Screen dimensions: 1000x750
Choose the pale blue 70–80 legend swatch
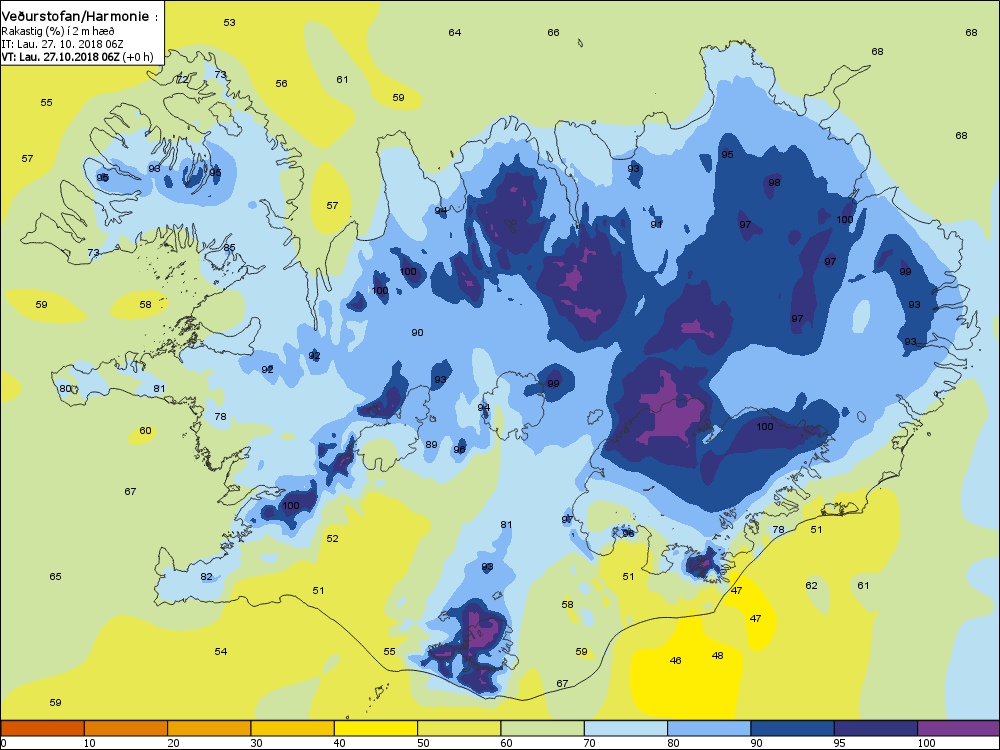(626, 728)
